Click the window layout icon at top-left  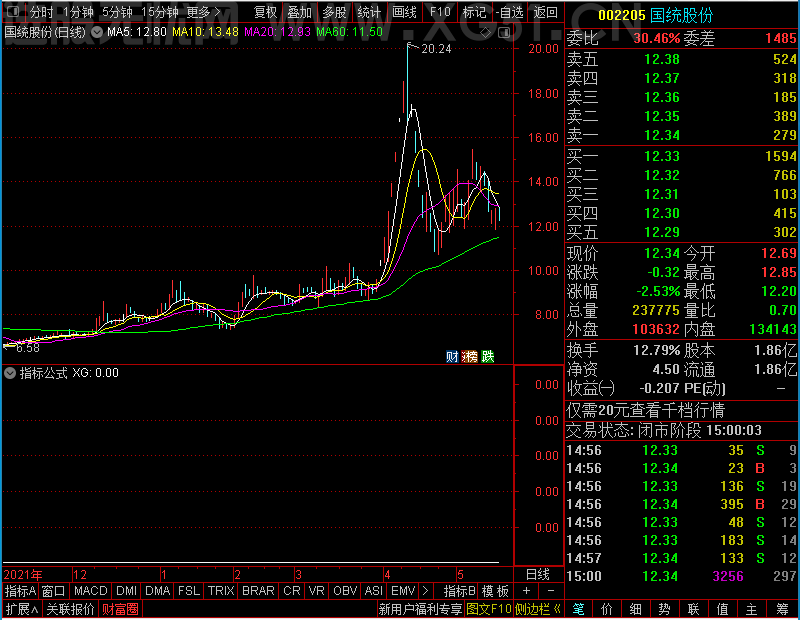(x=14, y=11)
